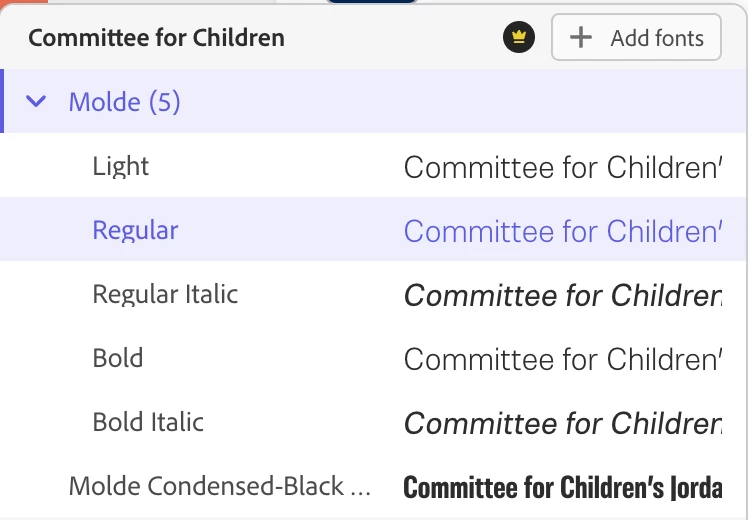The width and height of the screenshot is (748, 520).
Task: Click the premium crown icon
Action: pyautogui.click(x=518, y=39)
